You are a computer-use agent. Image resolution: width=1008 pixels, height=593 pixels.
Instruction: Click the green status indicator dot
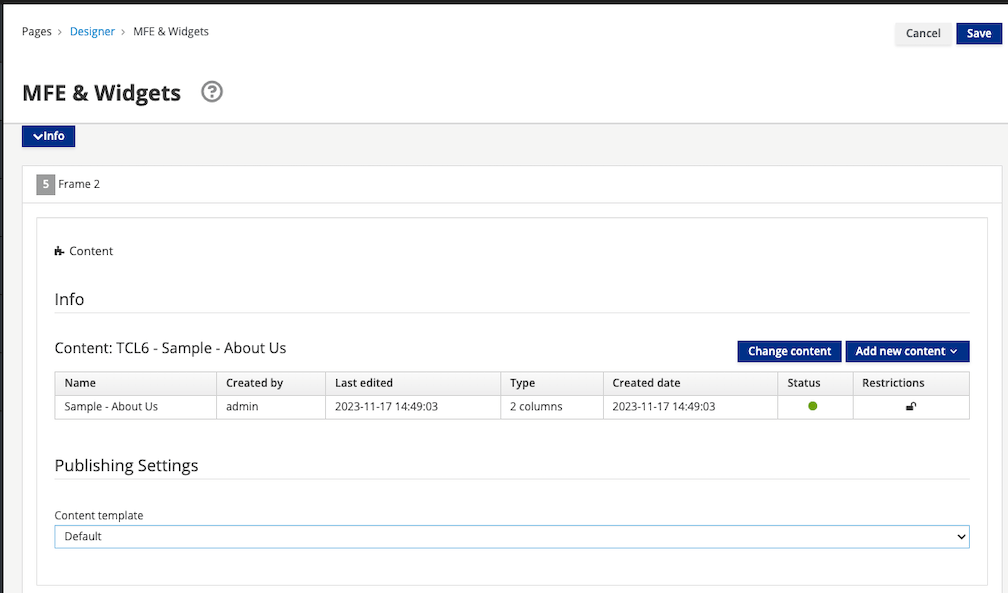812,406
